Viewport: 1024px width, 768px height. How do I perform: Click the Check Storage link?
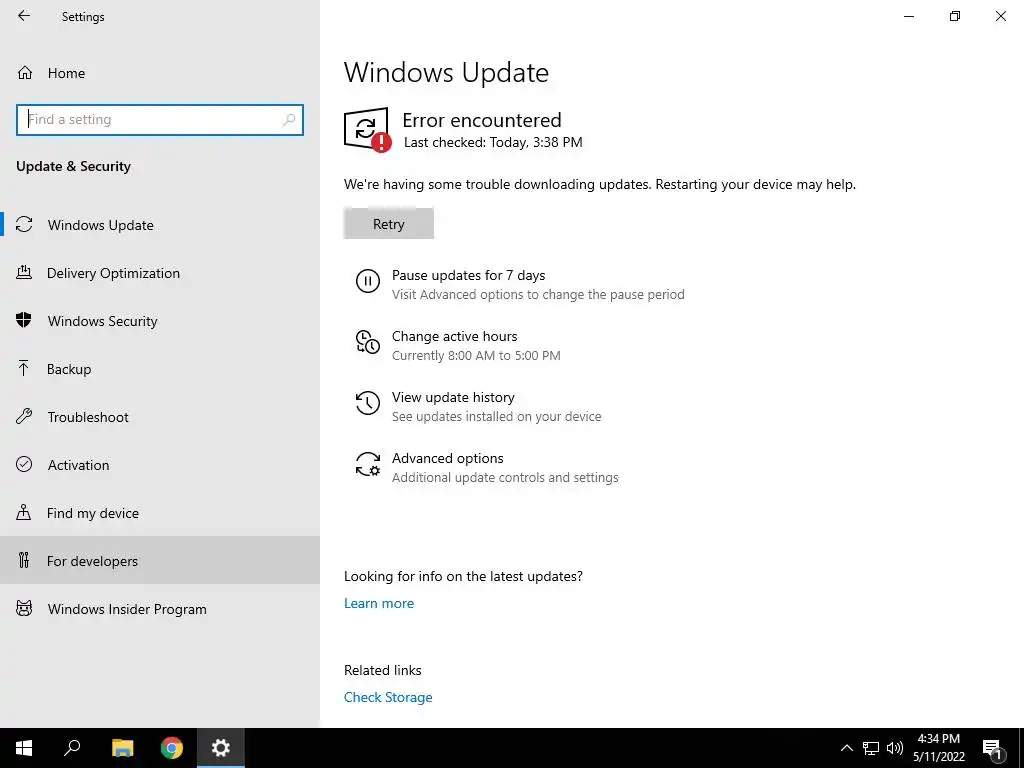[x=388, y=697]
